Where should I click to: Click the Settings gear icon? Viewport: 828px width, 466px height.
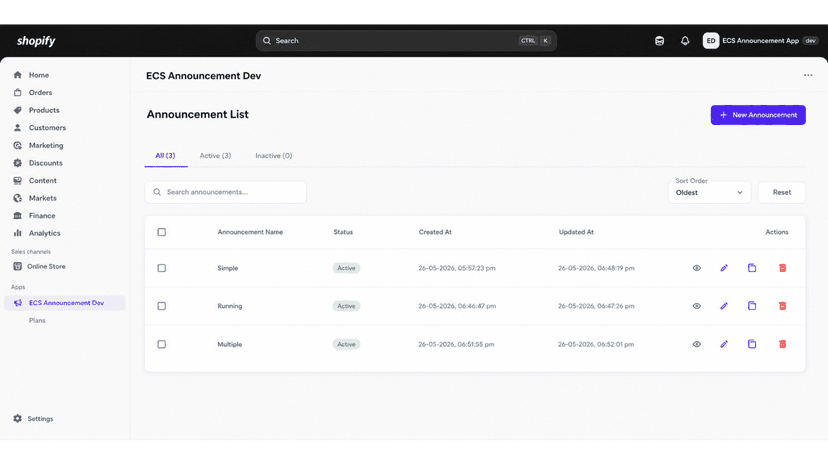click(x=17, y=418)
